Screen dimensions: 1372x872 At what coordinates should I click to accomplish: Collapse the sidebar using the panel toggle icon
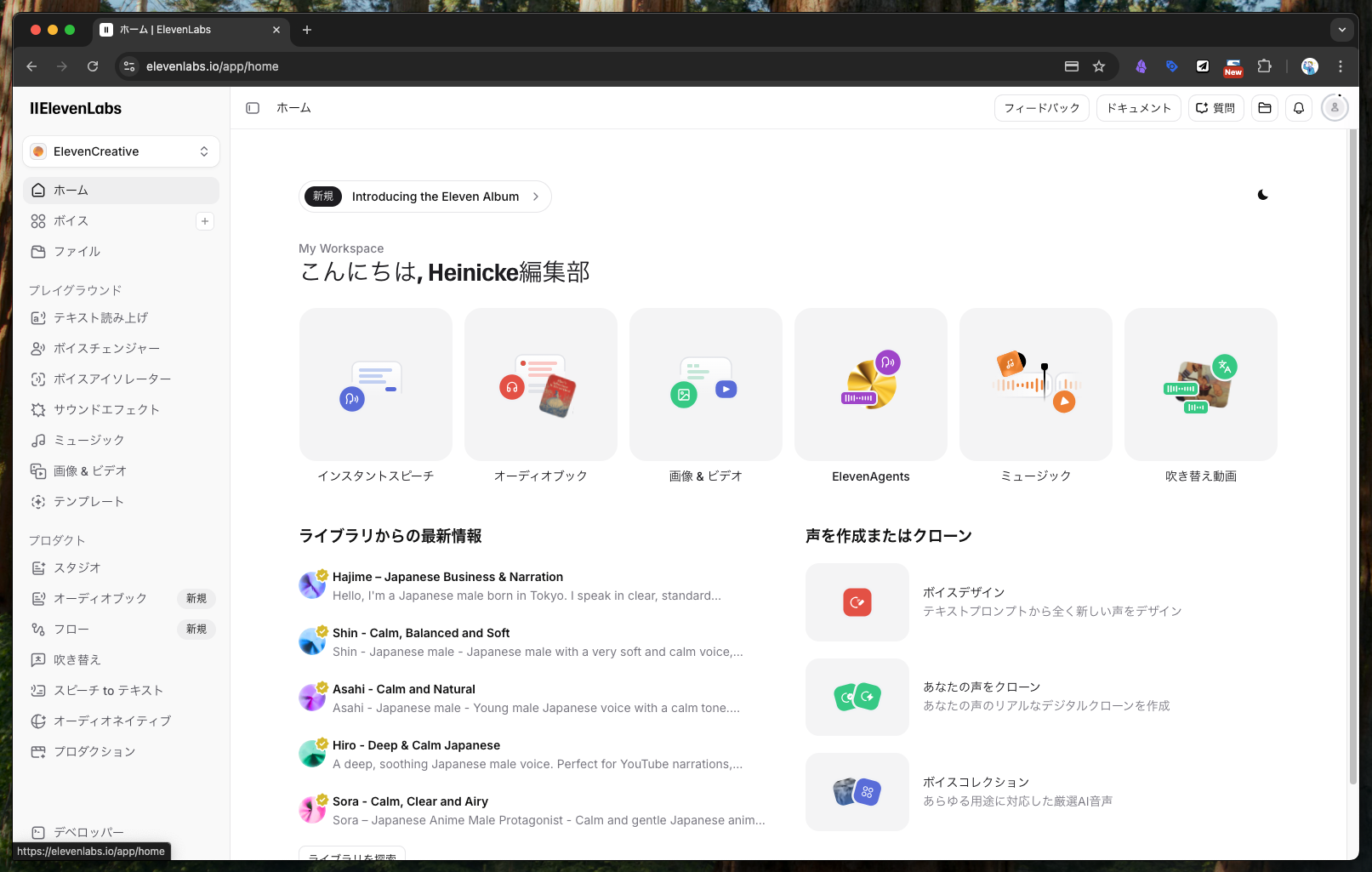253,108
